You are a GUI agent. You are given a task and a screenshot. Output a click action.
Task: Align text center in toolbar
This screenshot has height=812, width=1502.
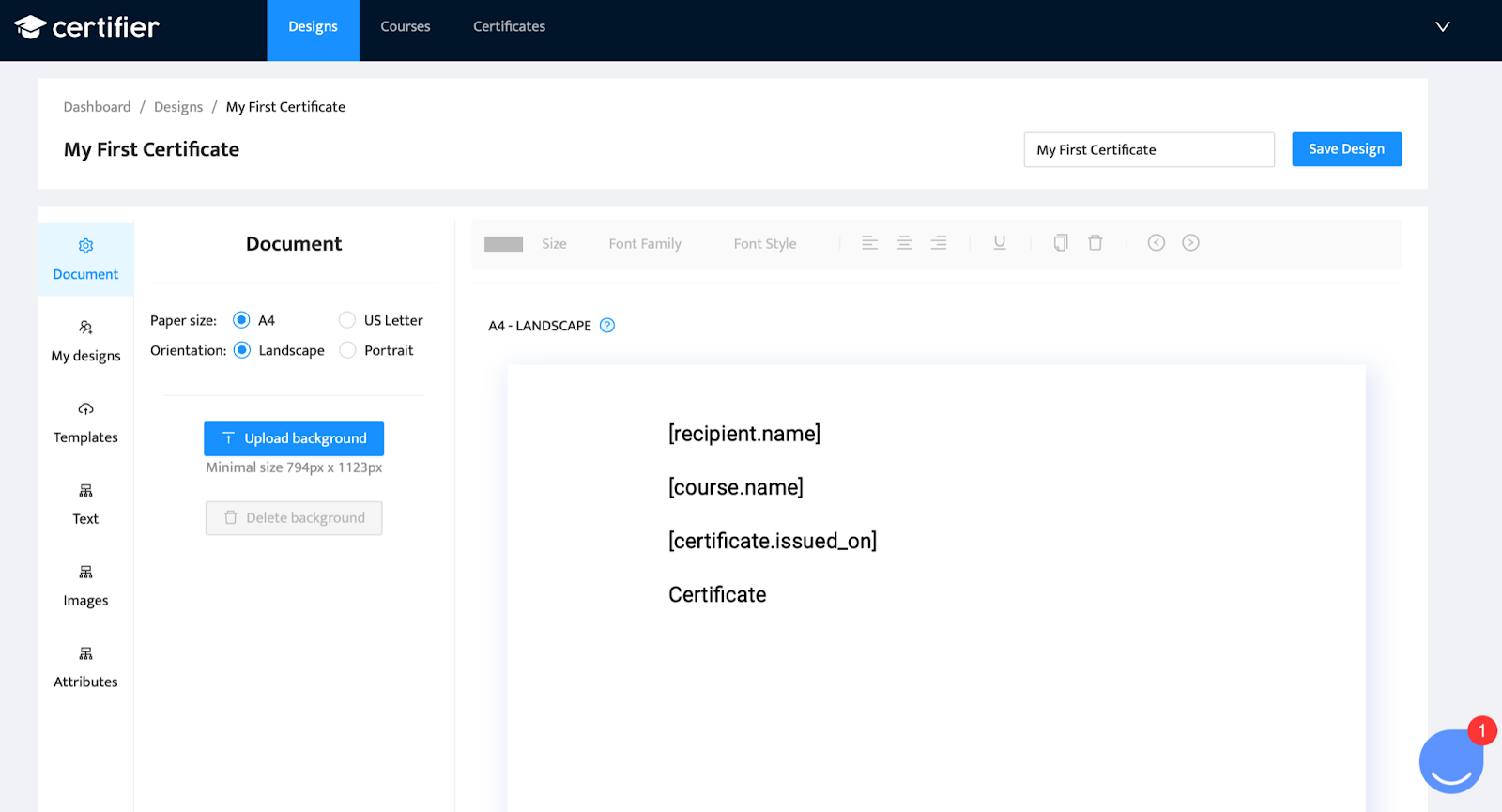904,243
